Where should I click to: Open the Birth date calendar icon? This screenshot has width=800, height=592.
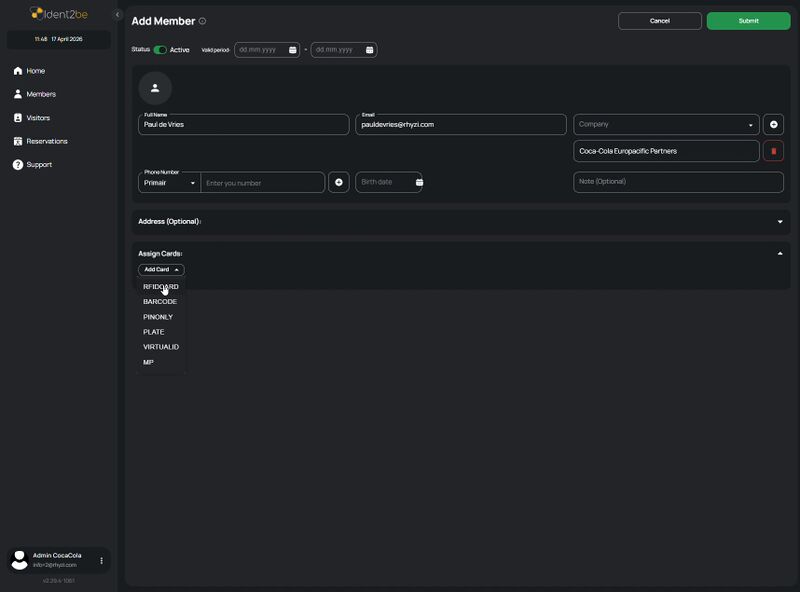pyautogui.click(x=418, y=182)
